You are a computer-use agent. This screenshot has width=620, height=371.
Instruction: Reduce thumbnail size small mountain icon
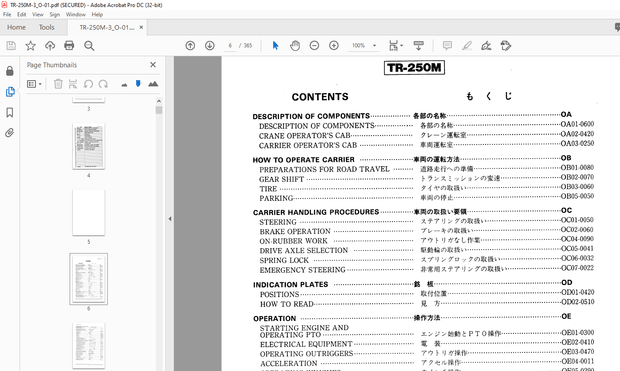[x=124, y=85]
